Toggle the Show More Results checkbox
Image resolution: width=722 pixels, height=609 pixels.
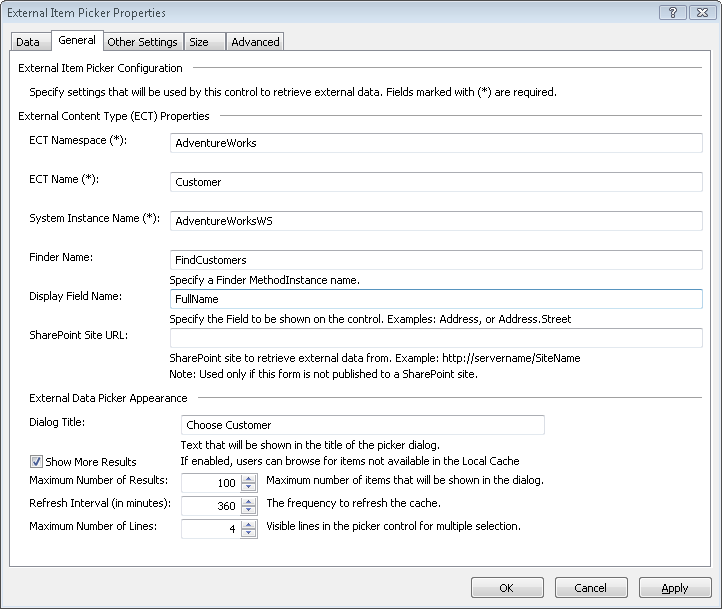point(36,461)
